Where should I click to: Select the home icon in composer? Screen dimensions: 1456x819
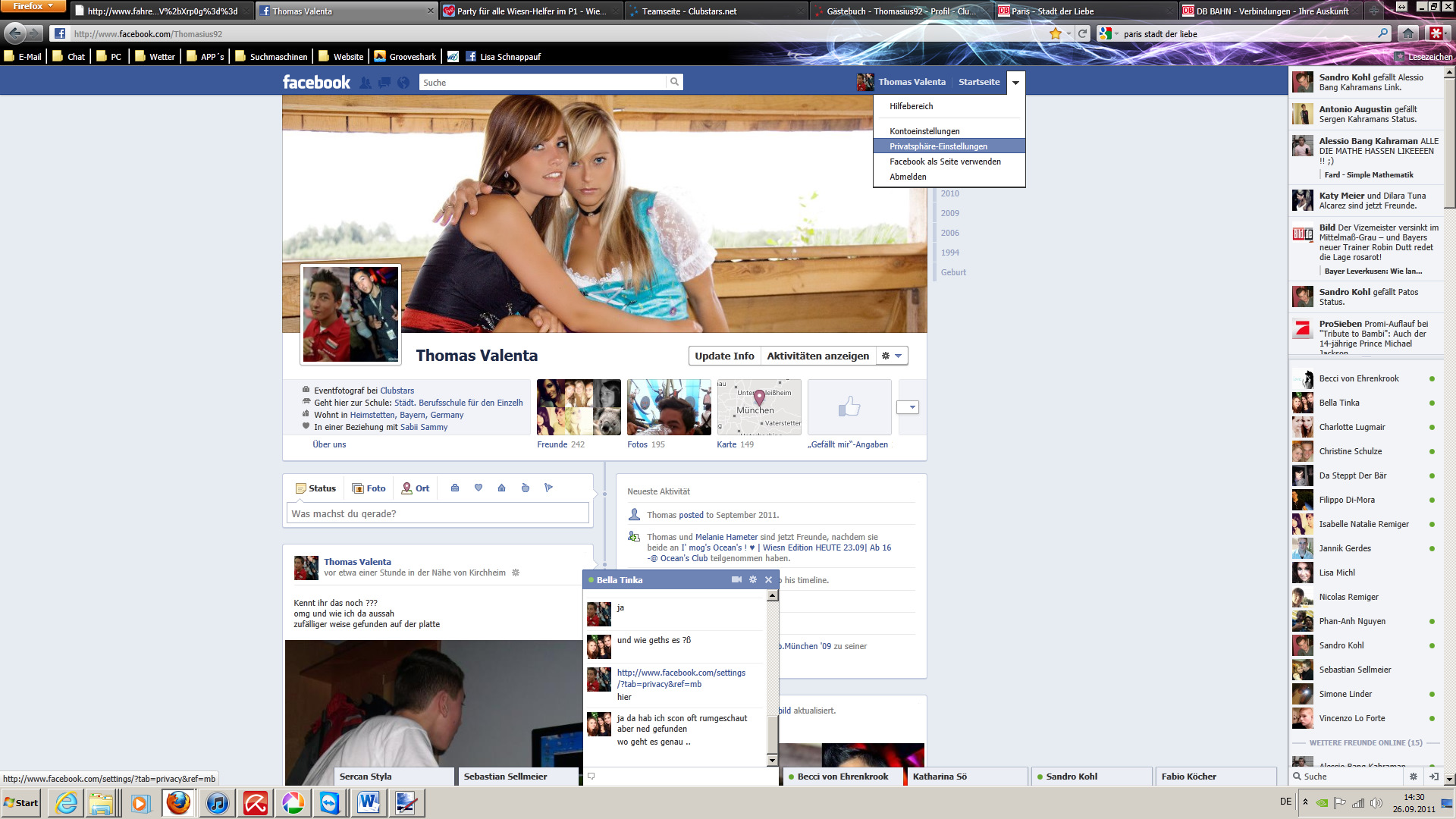pos(501,488)
